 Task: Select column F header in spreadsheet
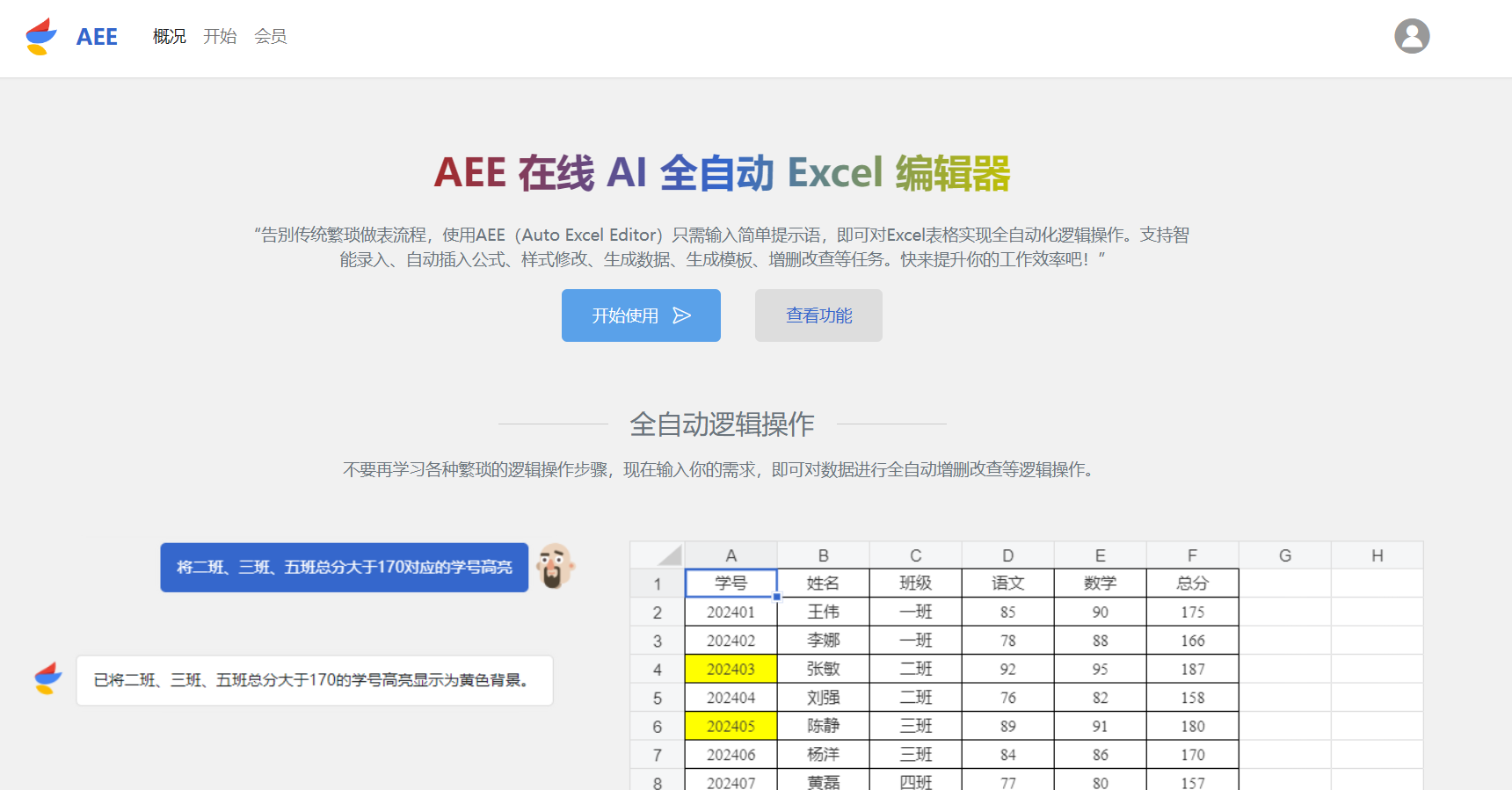1192,555
